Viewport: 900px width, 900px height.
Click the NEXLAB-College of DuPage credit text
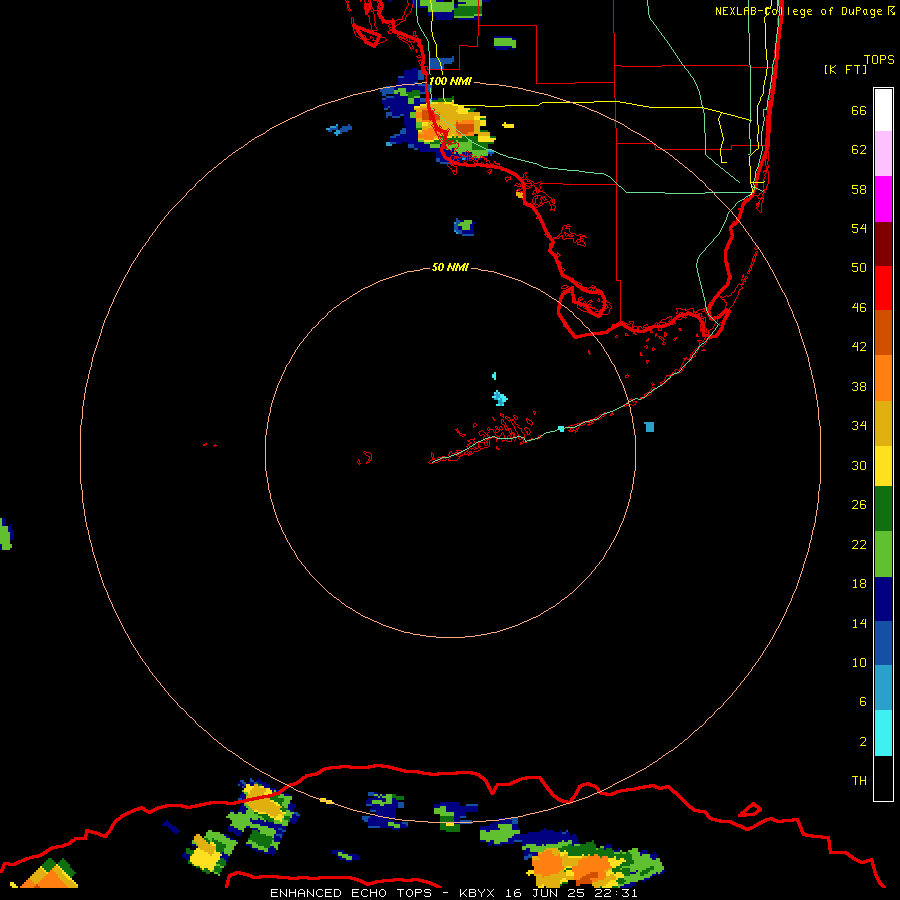tap(804, 11)
